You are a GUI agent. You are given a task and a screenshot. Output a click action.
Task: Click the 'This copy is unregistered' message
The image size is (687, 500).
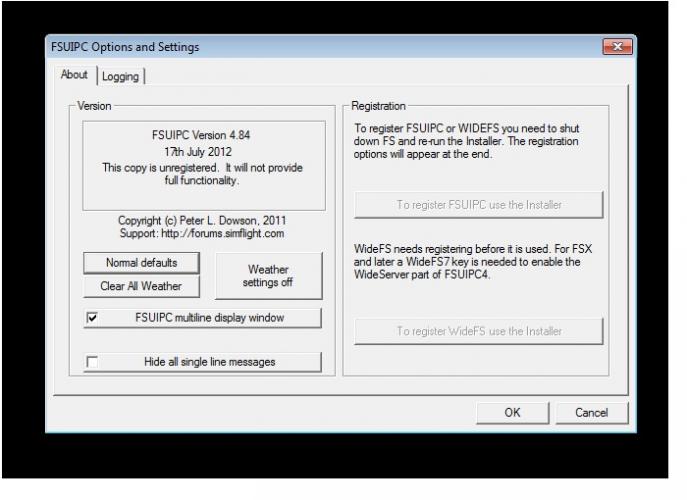tap(202, 174)
